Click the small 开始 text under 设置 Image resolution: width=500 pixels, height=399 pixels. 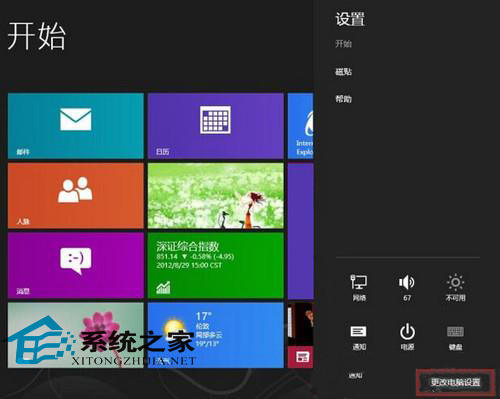[344, 44]
